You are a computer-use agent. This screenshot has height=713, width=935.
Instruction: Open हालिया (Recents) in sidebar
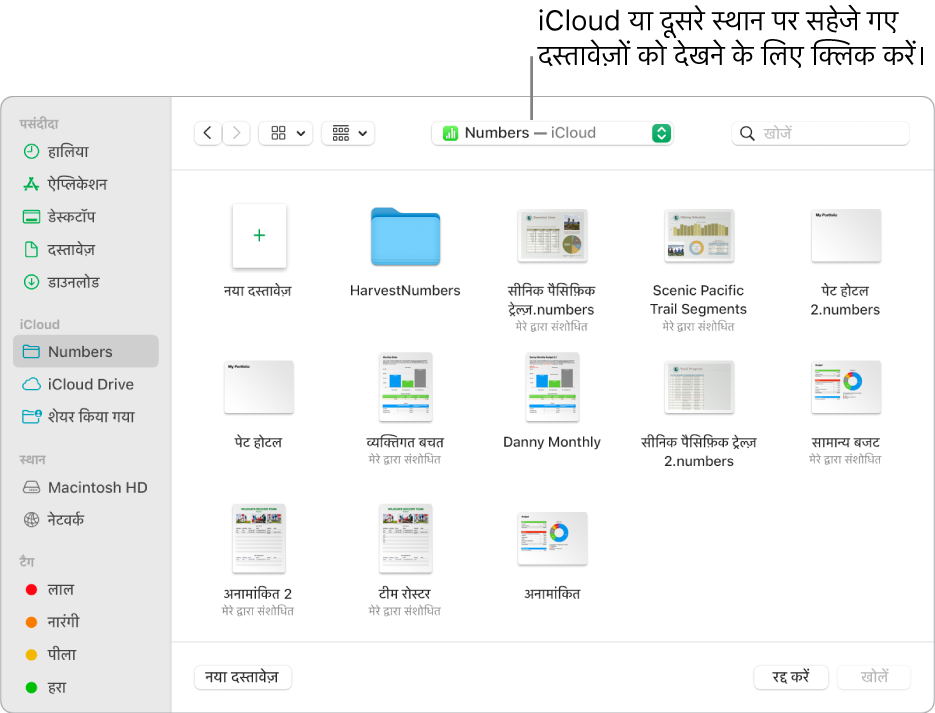coord(56,151)
